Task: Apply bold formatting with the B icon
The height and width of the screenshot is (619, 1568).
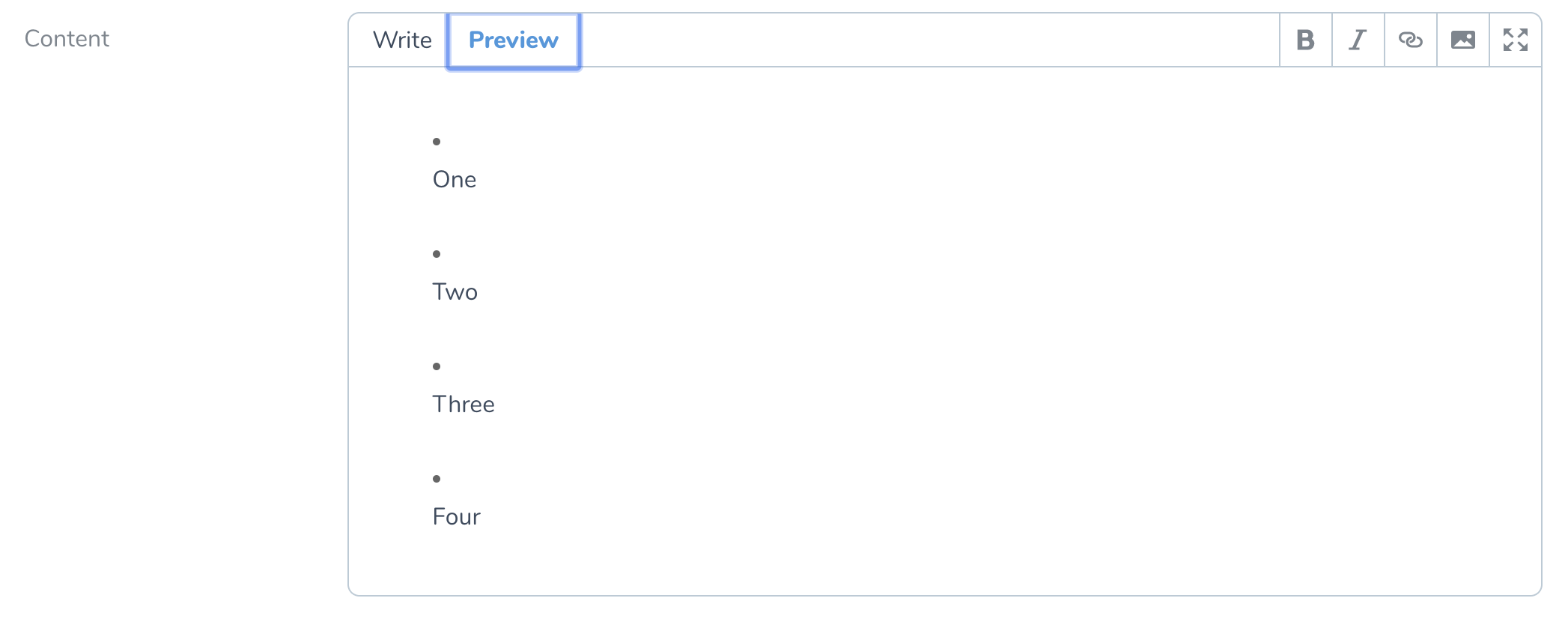Action: pyautogui.click(x=1304, y=40)
